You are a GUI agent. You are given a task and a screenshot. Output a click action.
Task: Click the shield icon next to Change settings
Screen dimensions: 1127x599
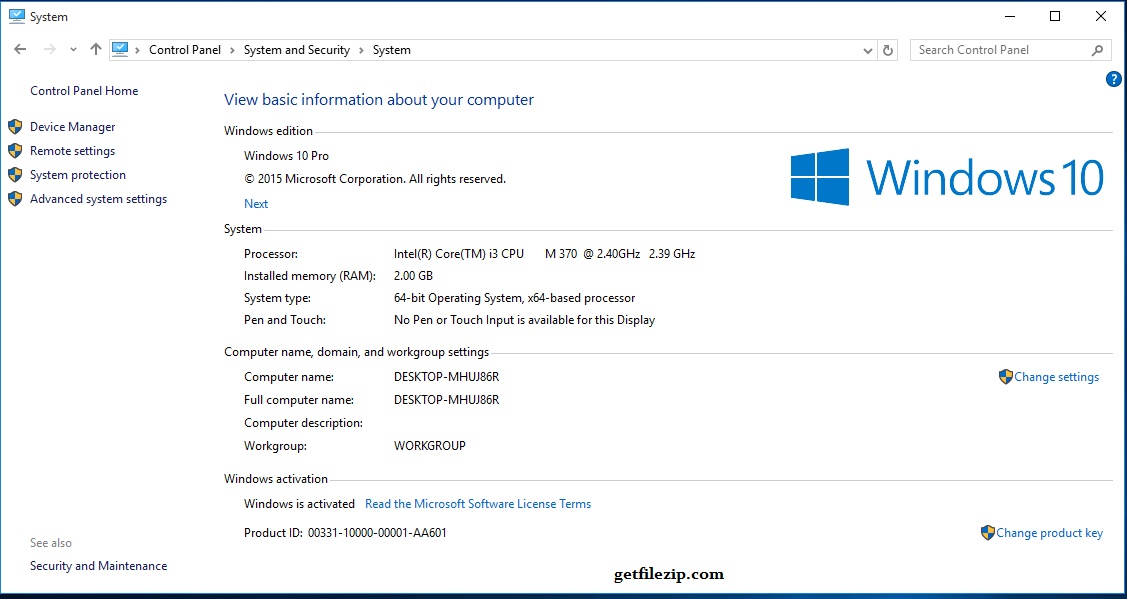click(1006, 377)
